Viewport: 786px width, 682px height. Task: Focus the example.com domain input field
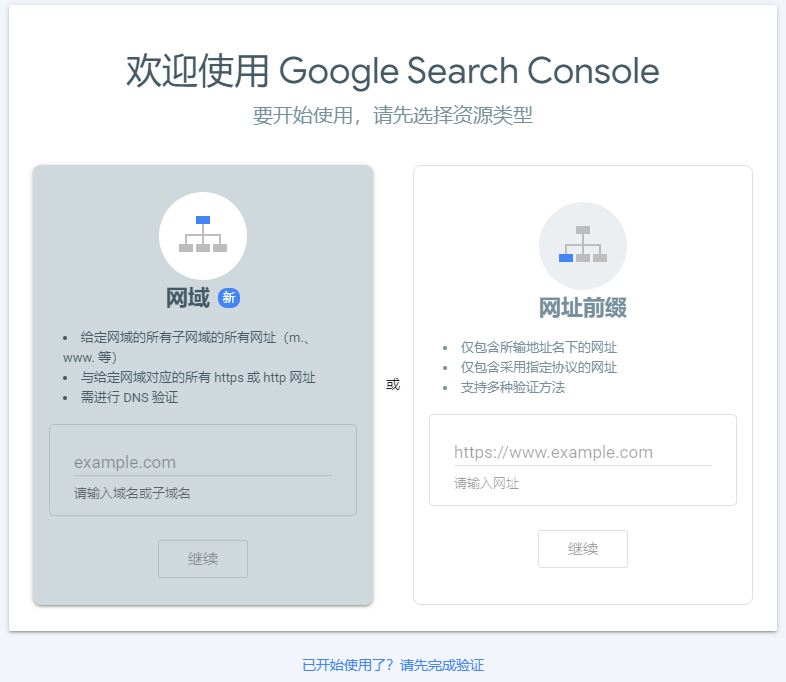pyautogui.click(x=203, y=462)
